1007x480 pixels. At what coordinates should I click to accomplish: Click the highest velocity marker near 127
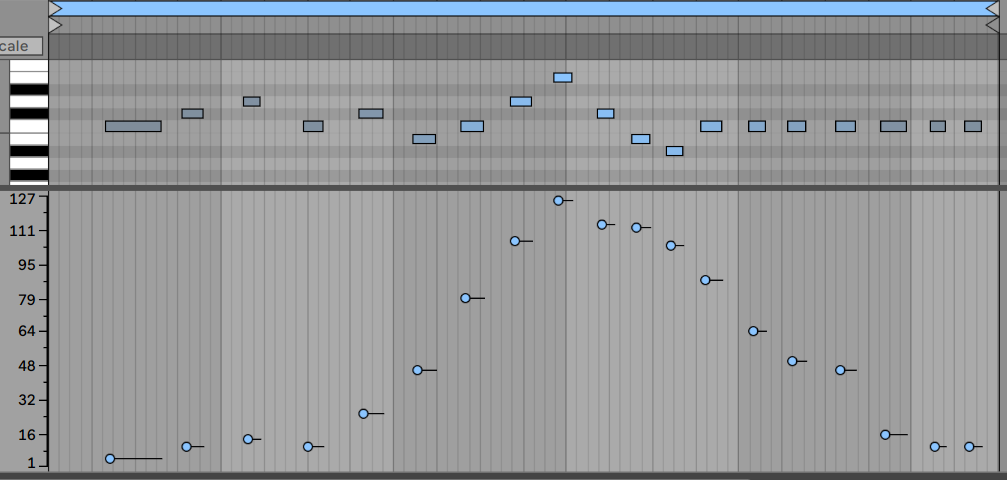click(558, 200)
